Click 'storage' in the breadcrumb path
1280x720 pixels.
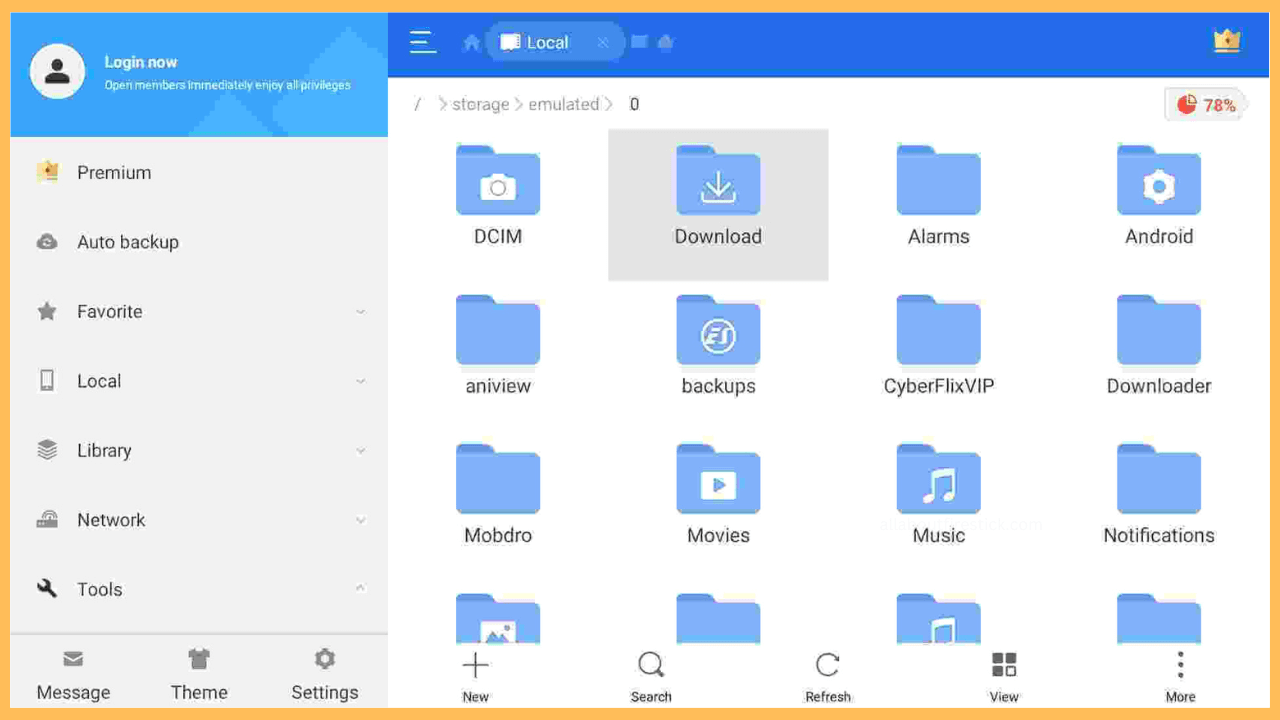pyautogui.click(x=481, y=103)
